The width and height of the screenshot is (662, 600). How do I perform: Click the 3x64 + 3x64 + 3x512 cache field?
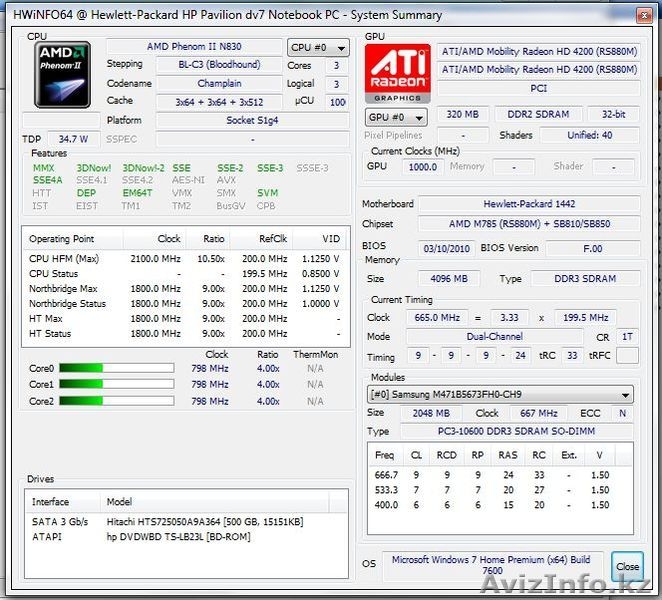pyautogui.click(x=219, y=102)
